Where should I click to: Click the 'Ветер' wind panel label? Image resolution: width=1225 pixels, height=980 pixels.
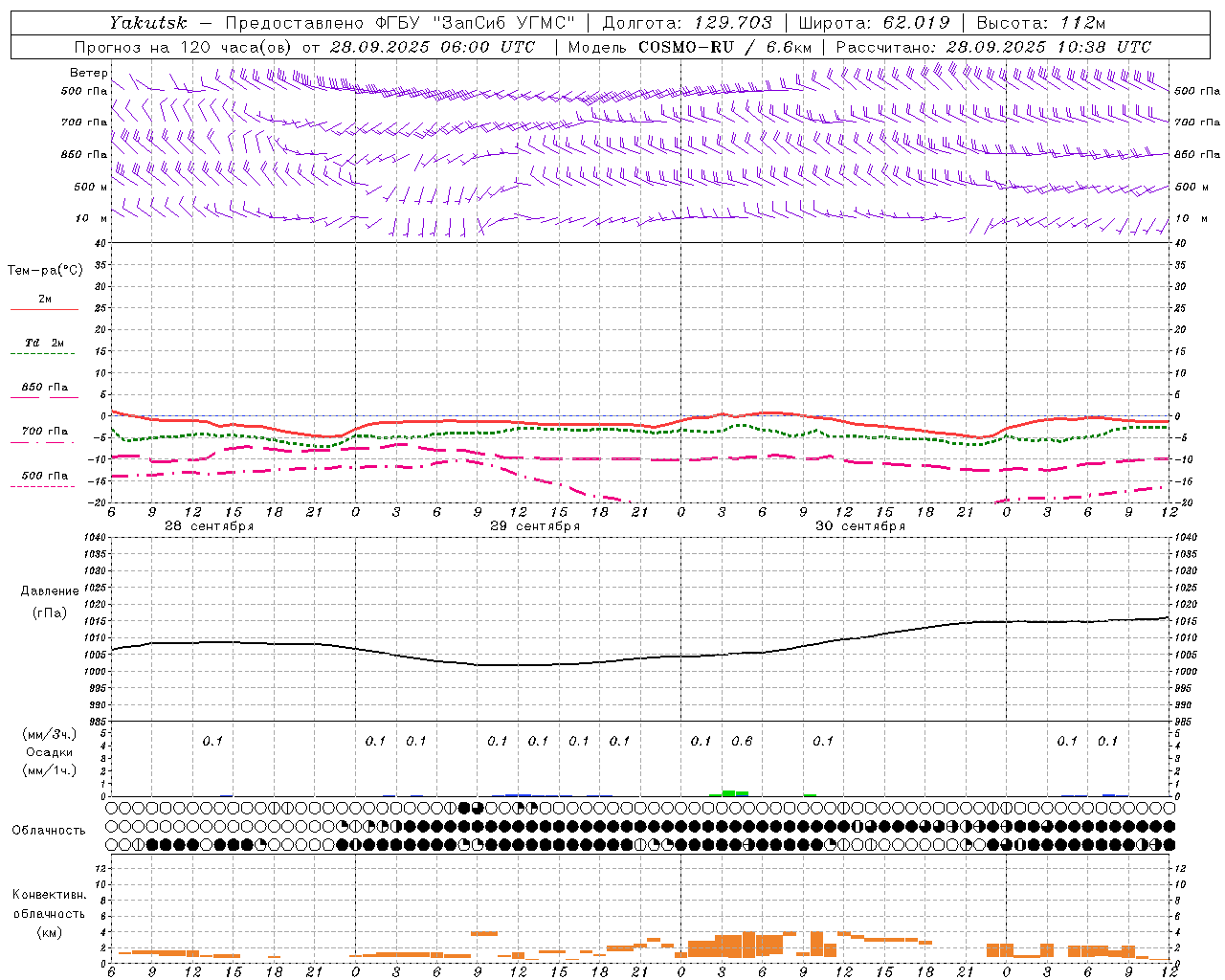pyautogui.click(x=89, y=73)
